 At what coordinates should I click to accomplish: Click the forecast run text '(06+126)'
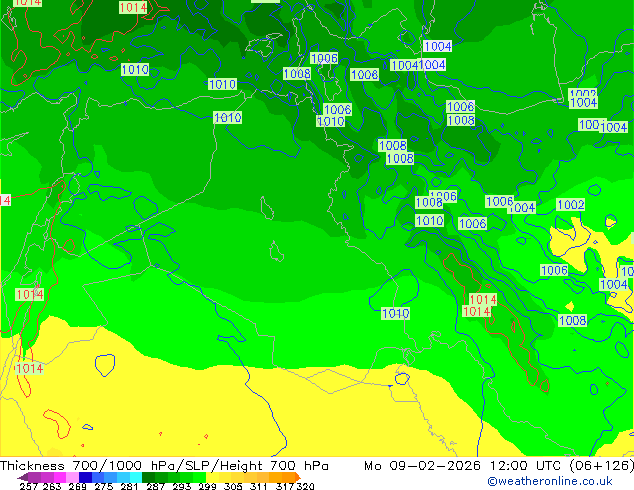coord(601,466)
